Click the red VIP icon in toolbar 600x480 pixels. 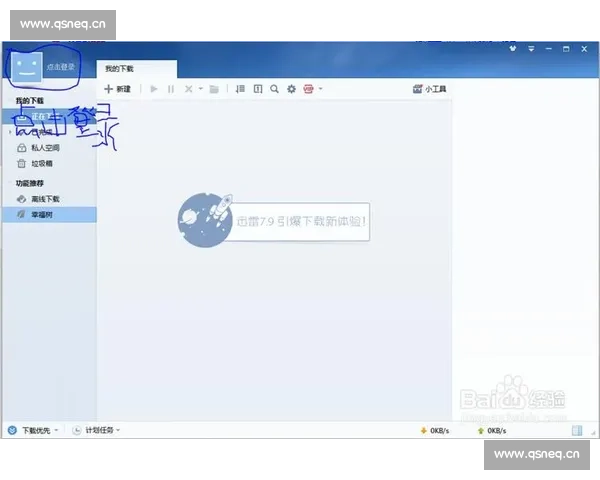(308, 89)
